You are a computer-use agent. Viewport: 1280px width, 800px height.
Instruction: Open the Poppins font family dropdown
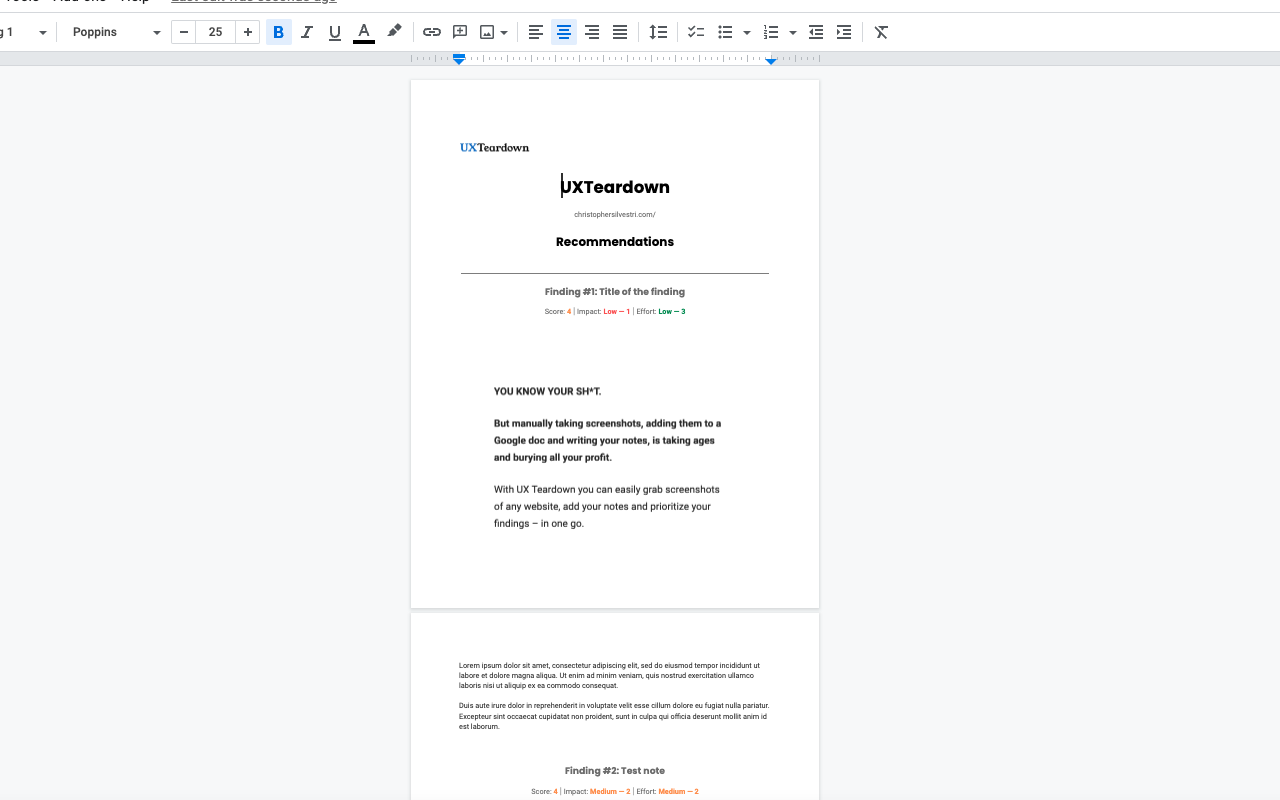[115, 32]
